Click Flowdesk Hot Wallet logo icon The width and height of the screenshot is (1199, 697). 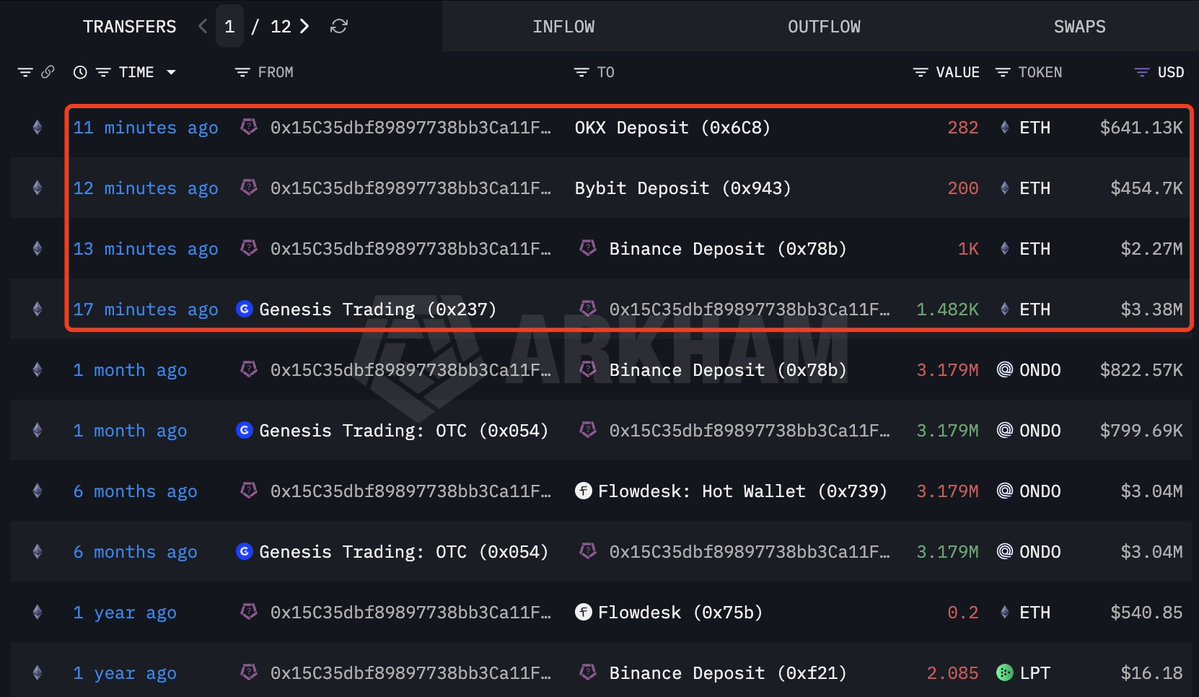tap(583, 491)
